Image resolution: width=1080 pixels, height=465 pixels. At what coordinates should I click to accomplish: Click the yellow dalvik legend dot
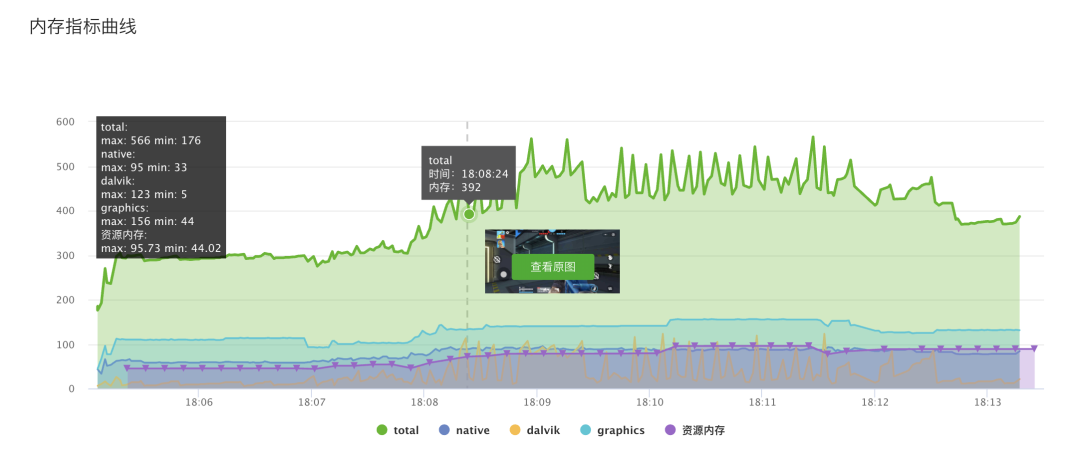tap(515, 430)
